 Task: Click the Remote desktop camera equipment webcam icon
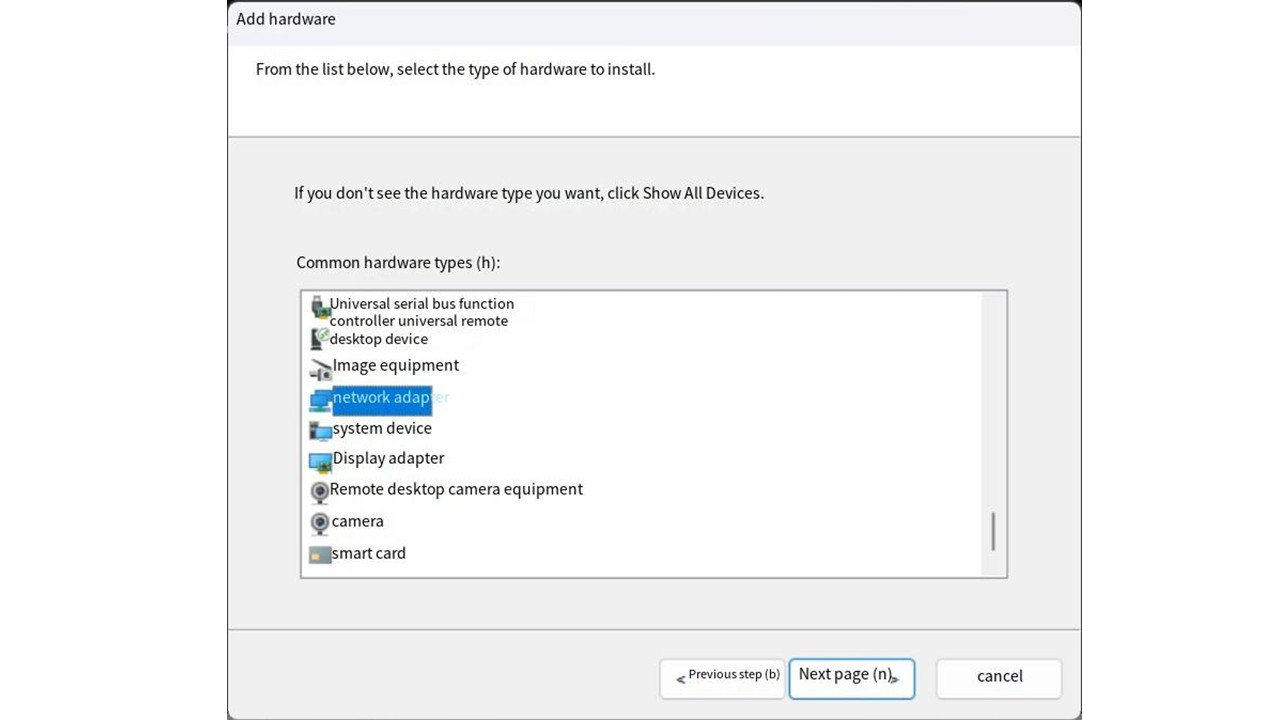click(x=320, y=491)
